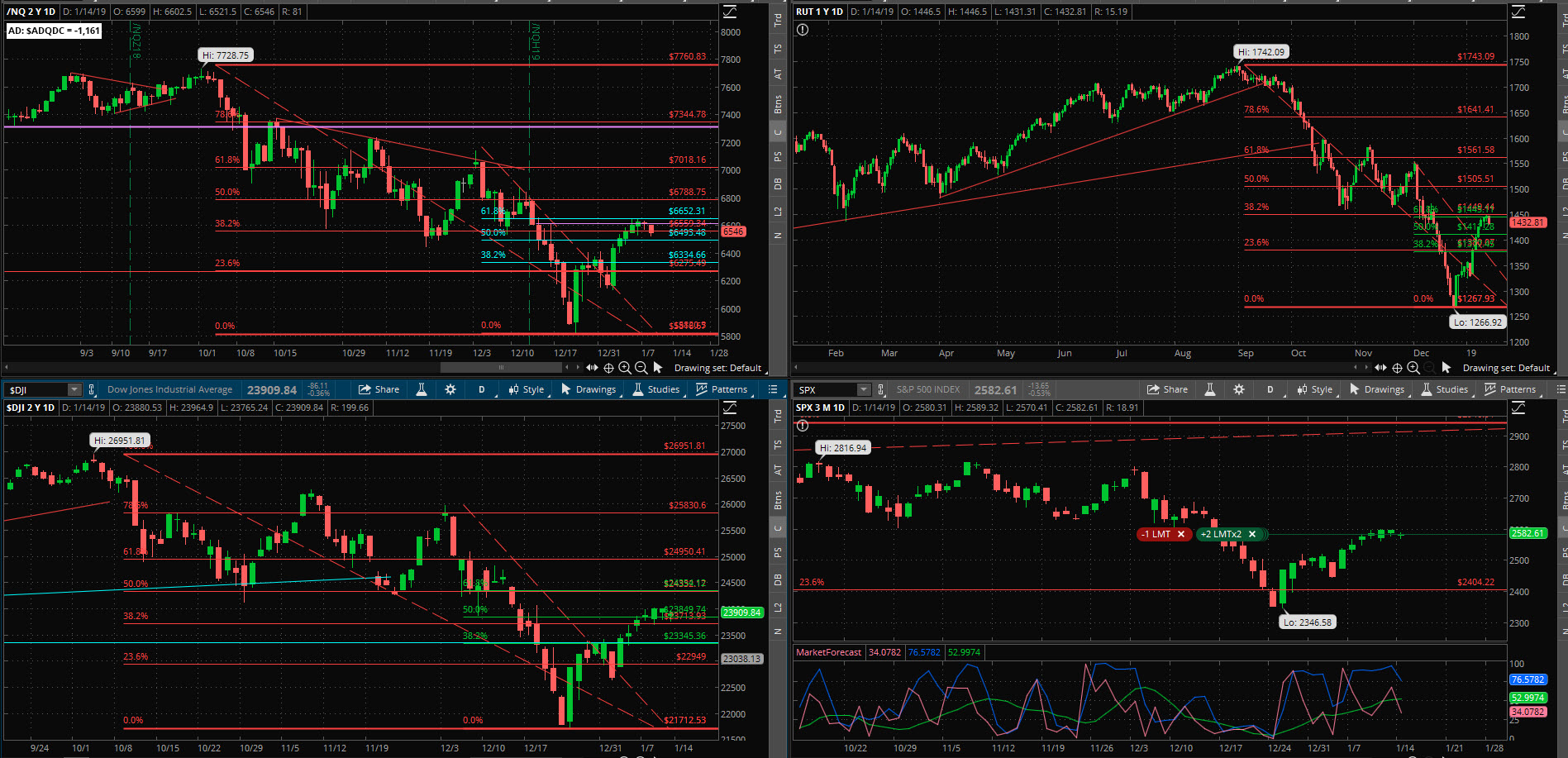Click the info alert icon on the RUT chart

click(x=803, y=30)
